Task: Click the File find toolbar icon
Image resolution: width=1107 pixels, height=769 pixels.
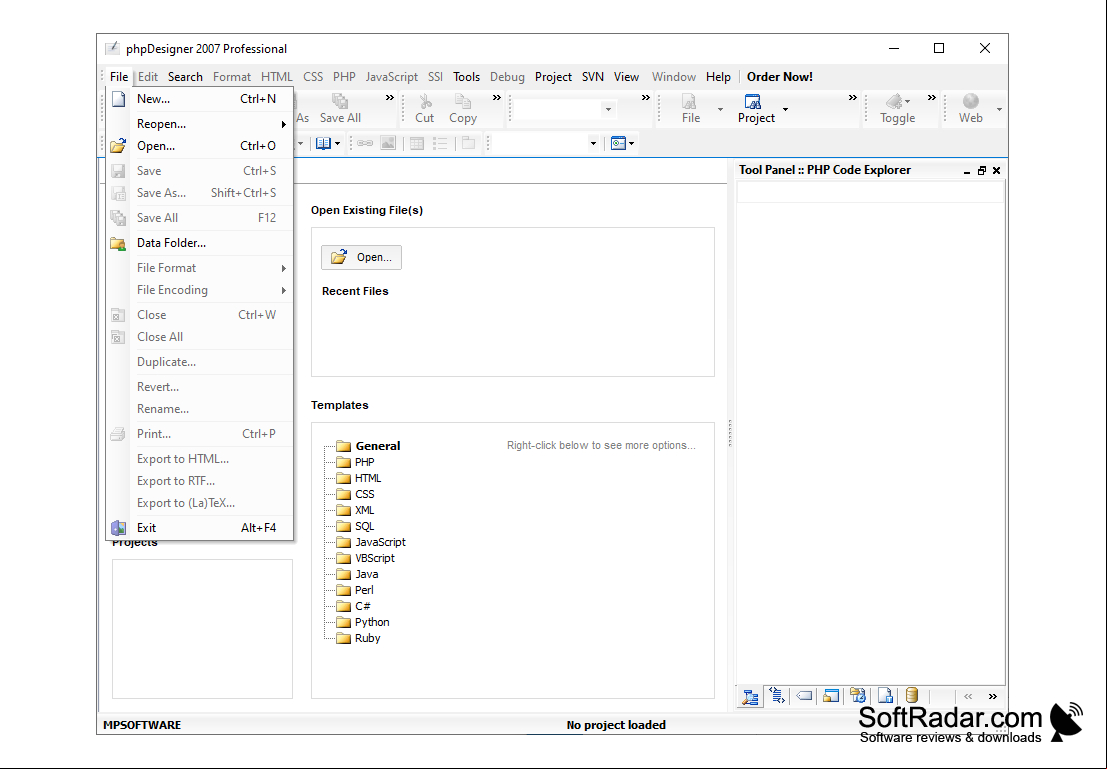Action: (x=690, y=102)
